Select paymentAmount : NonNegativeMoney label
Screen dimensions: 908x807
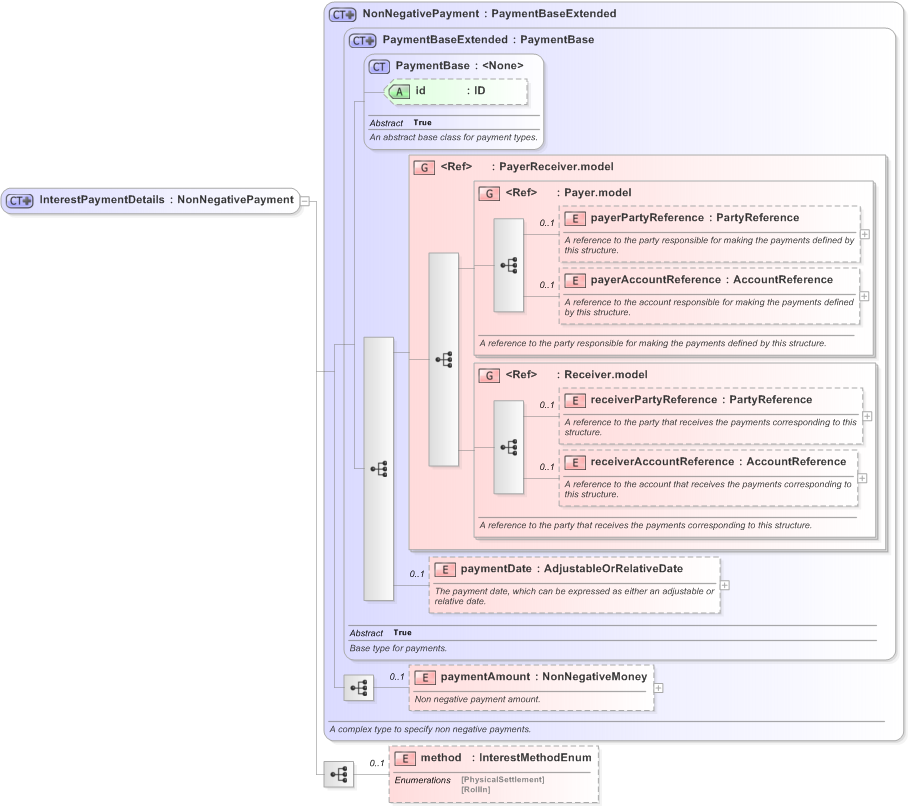[x=544, y=677]
